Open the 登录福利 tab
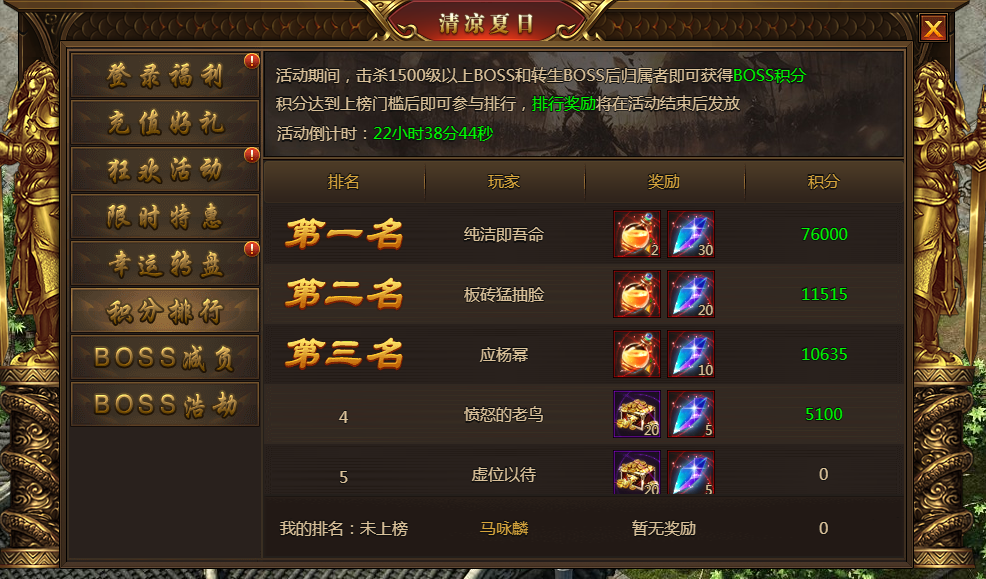This screenshot has height=579, width=986. coord(165,75)
